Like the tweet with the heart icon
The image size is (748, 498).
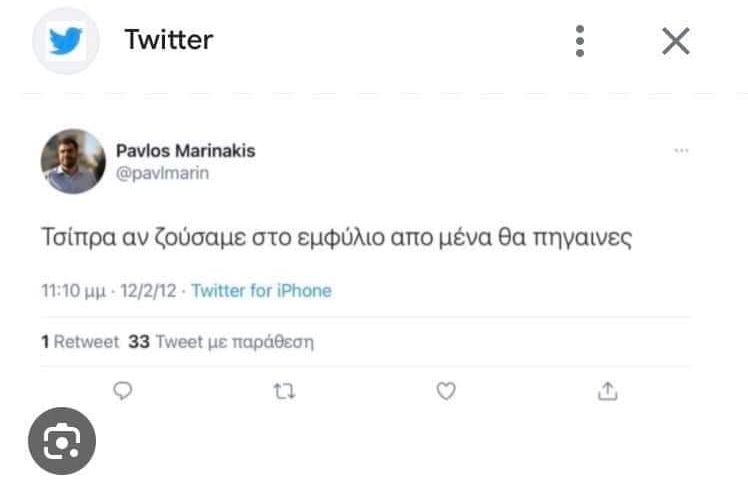[446, 392]
